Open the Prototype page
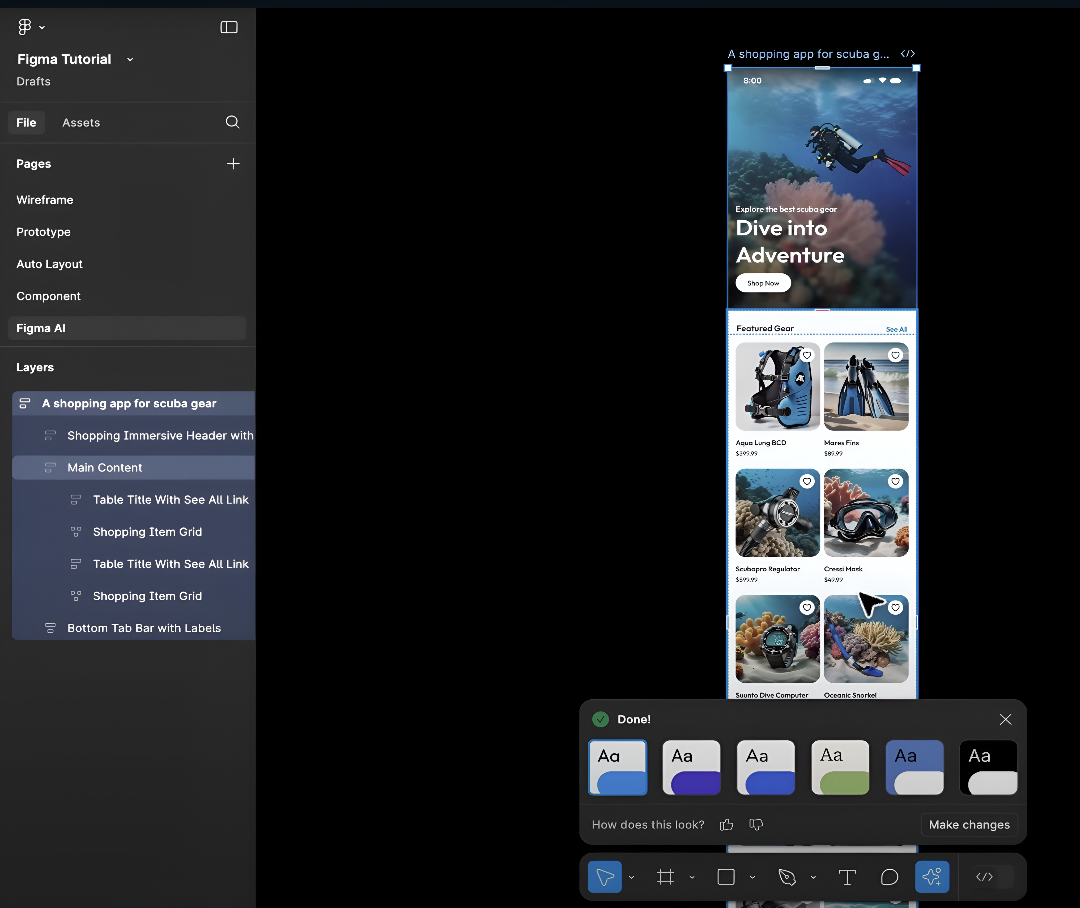Screen dimensions: 1080x908 pos(44,232)
